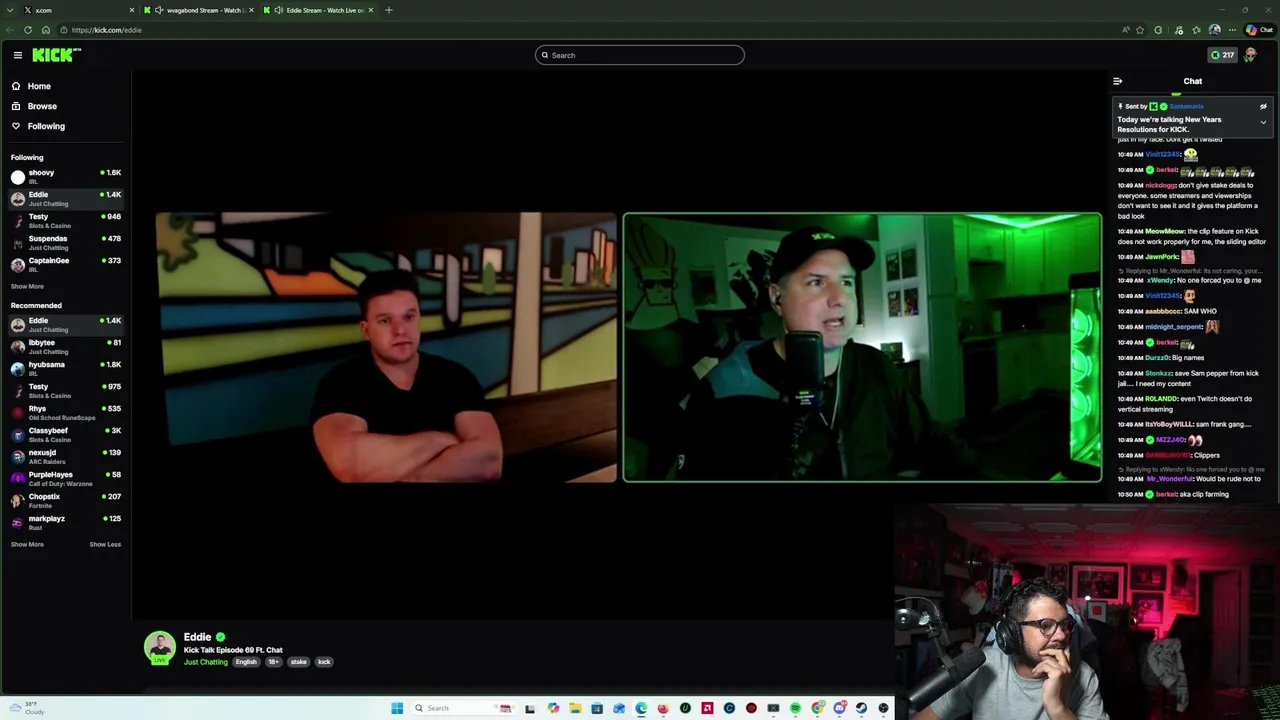Open Discord from taskbar
The width and height of the screenshot is (1280, 720).
point(839,708)
